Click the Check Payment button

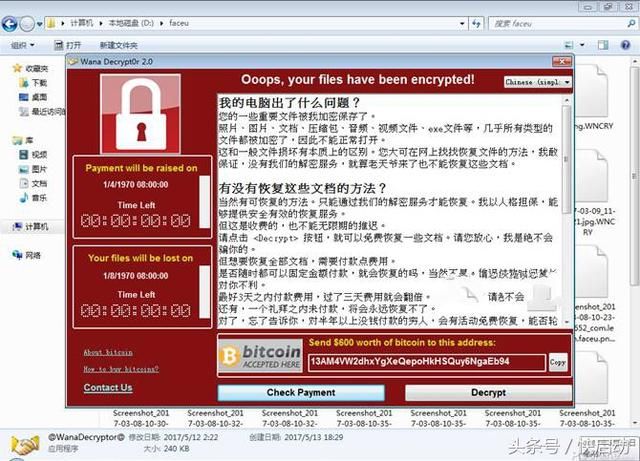(301, 393)
